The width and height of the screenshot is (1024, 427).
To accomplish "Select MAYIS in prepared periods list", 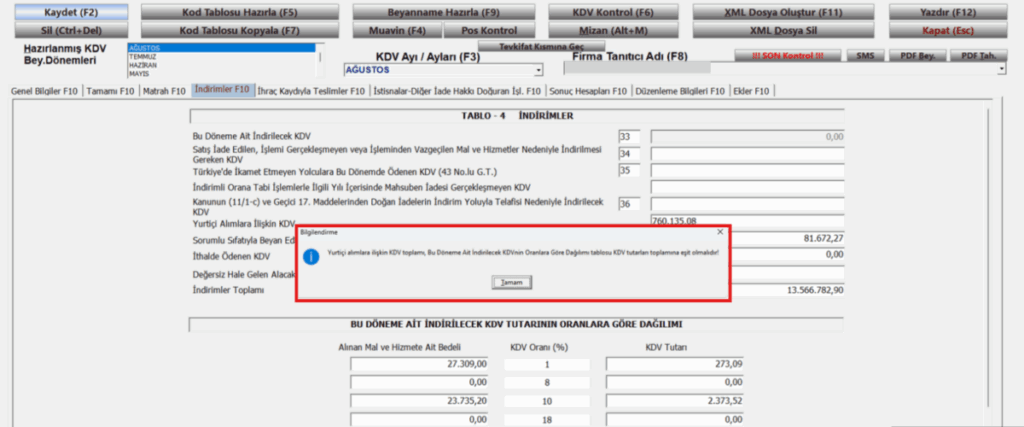I will click(x=221, y=74).
